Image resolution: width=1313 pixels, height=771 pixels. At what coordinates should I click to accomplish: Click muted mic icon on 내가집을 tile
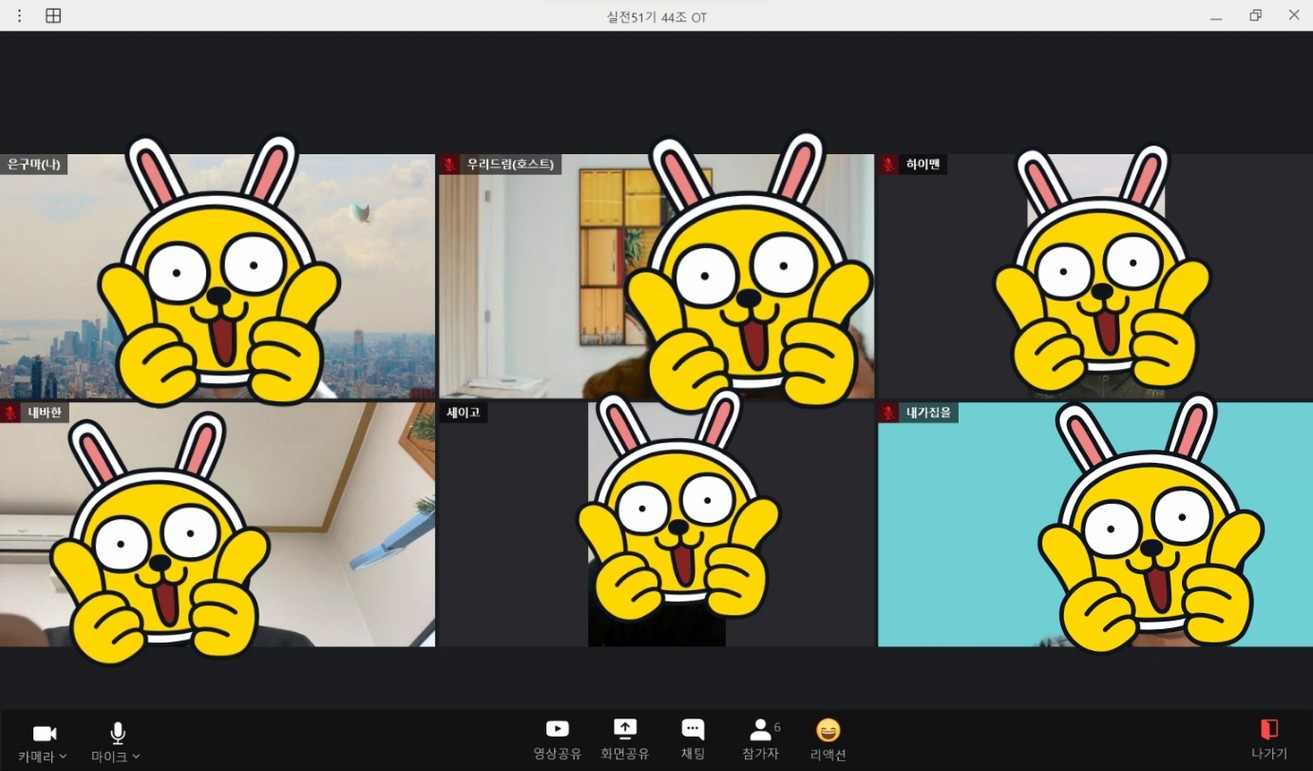[x=889, y=412]
